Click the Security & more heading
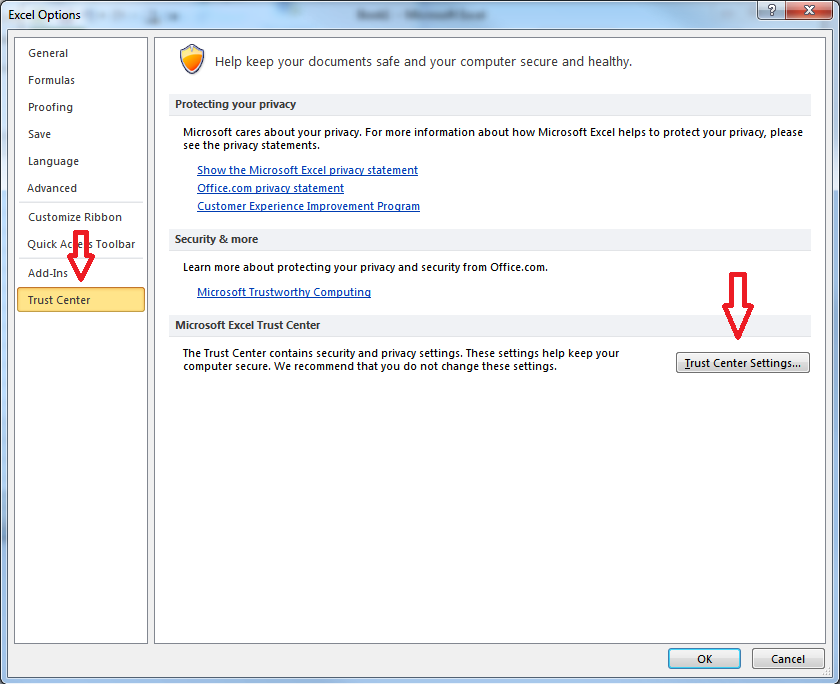Viewport: 840px width, 684px height. [216, 239]
